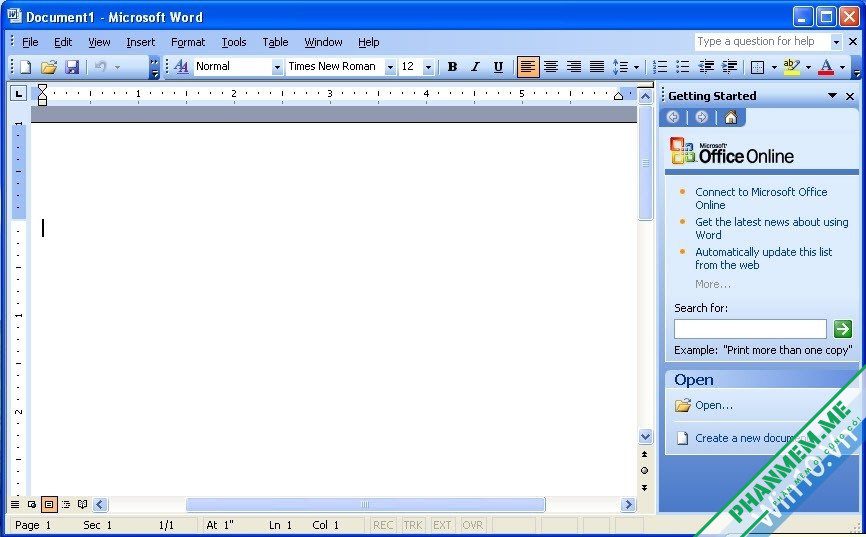Screen dimensions: 866x537
Task: Close the Getting Started task pane
Action: [x=850, y=96]
